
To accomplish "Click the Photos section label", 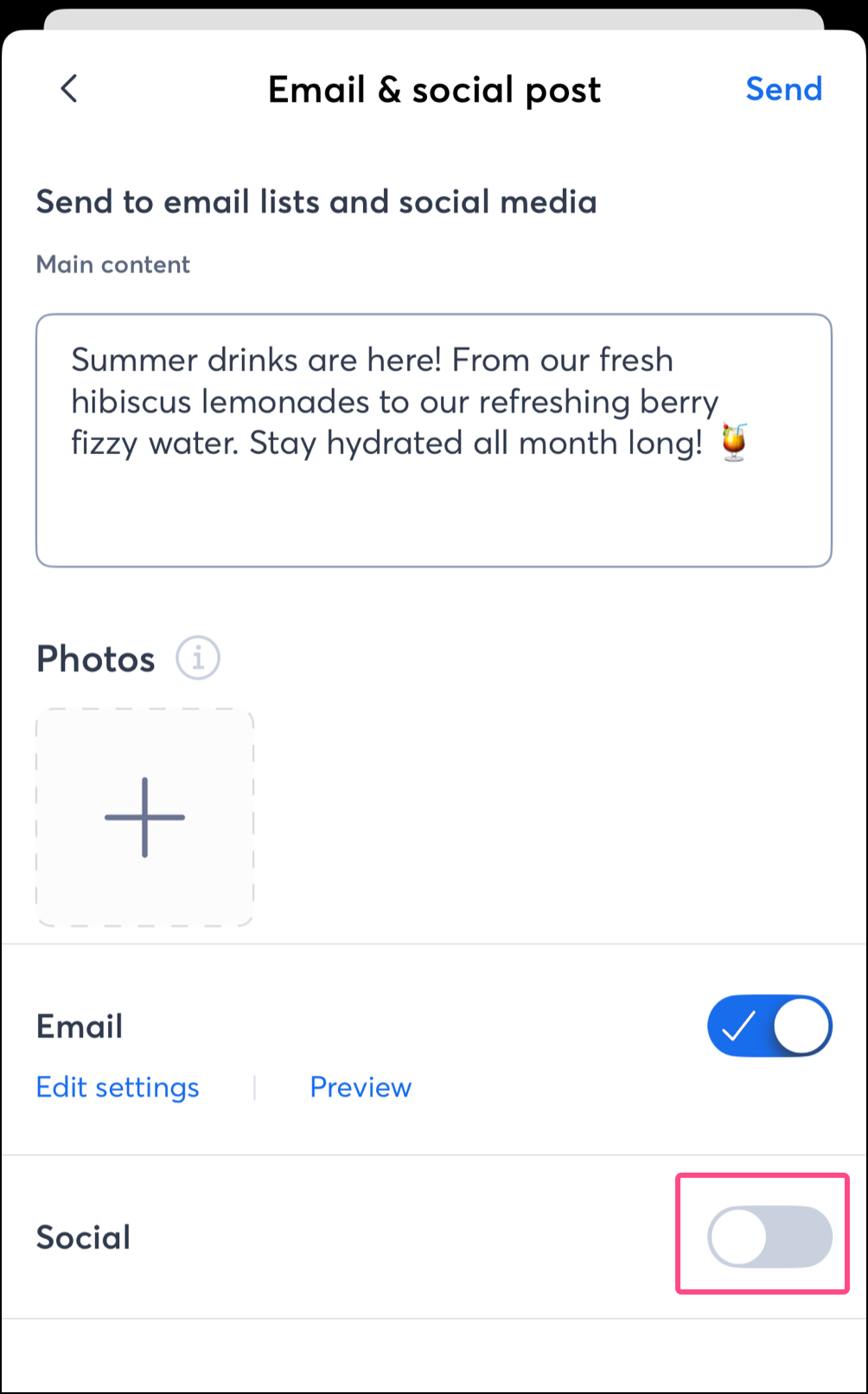I will [96, 659].
